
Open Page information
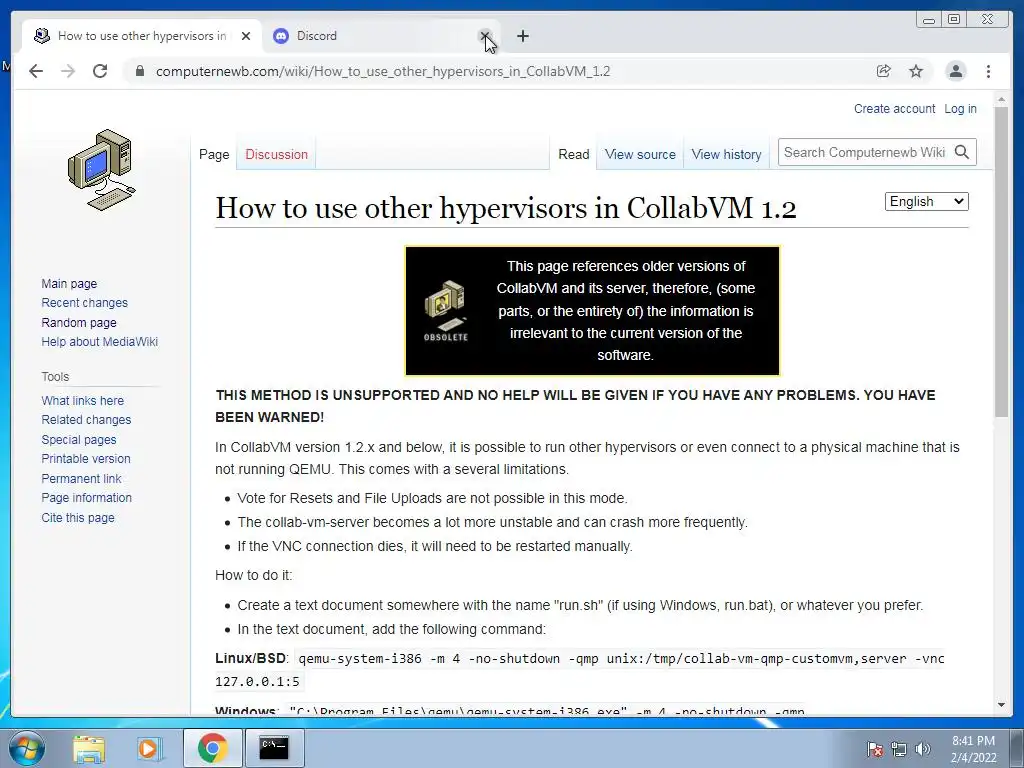[x=86, y=498]
